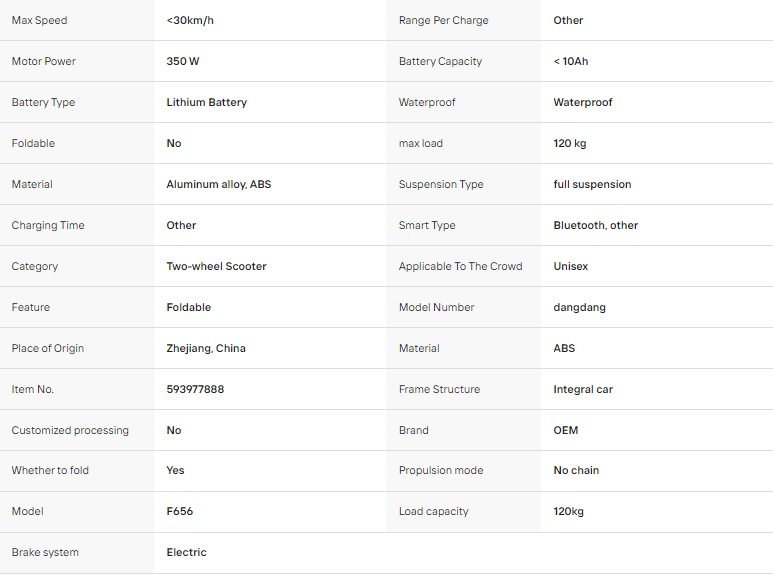Click the Battery Capacity value < 10Ah

tap(570, 61)
